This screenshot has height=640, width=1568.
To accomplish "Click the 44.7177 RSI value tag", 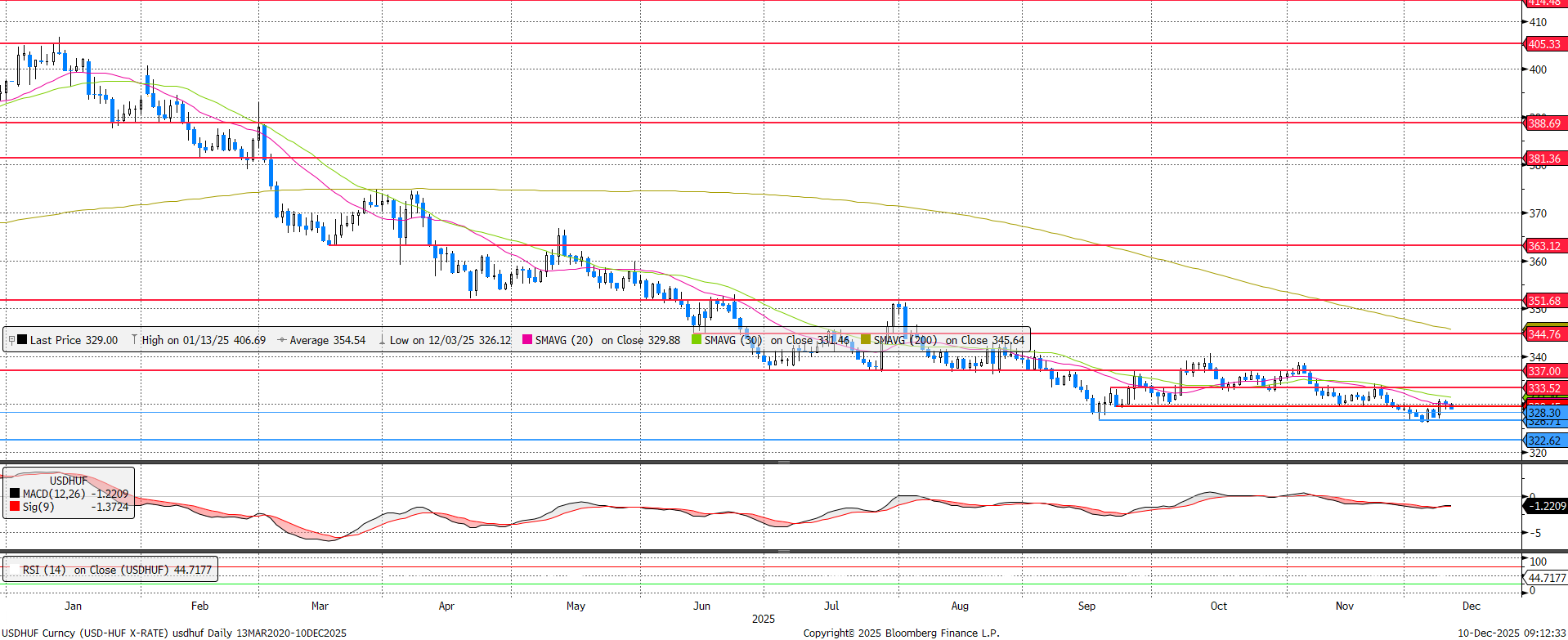I will point(1546,578).
